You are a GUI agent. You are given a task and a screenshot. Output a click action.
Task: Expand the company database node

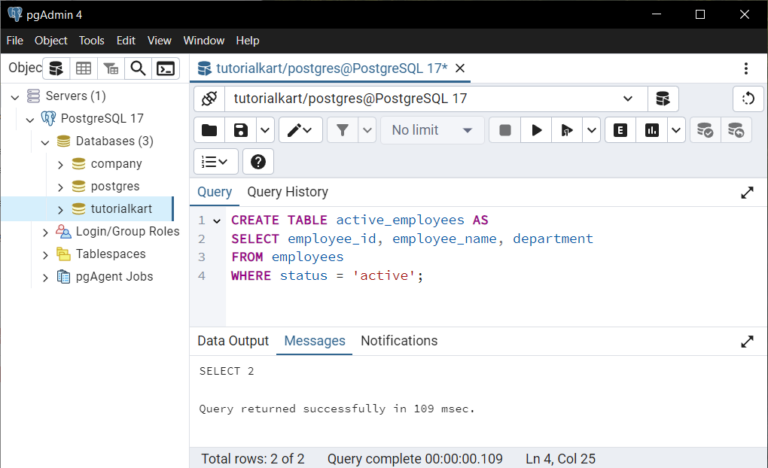coord(60,164)
